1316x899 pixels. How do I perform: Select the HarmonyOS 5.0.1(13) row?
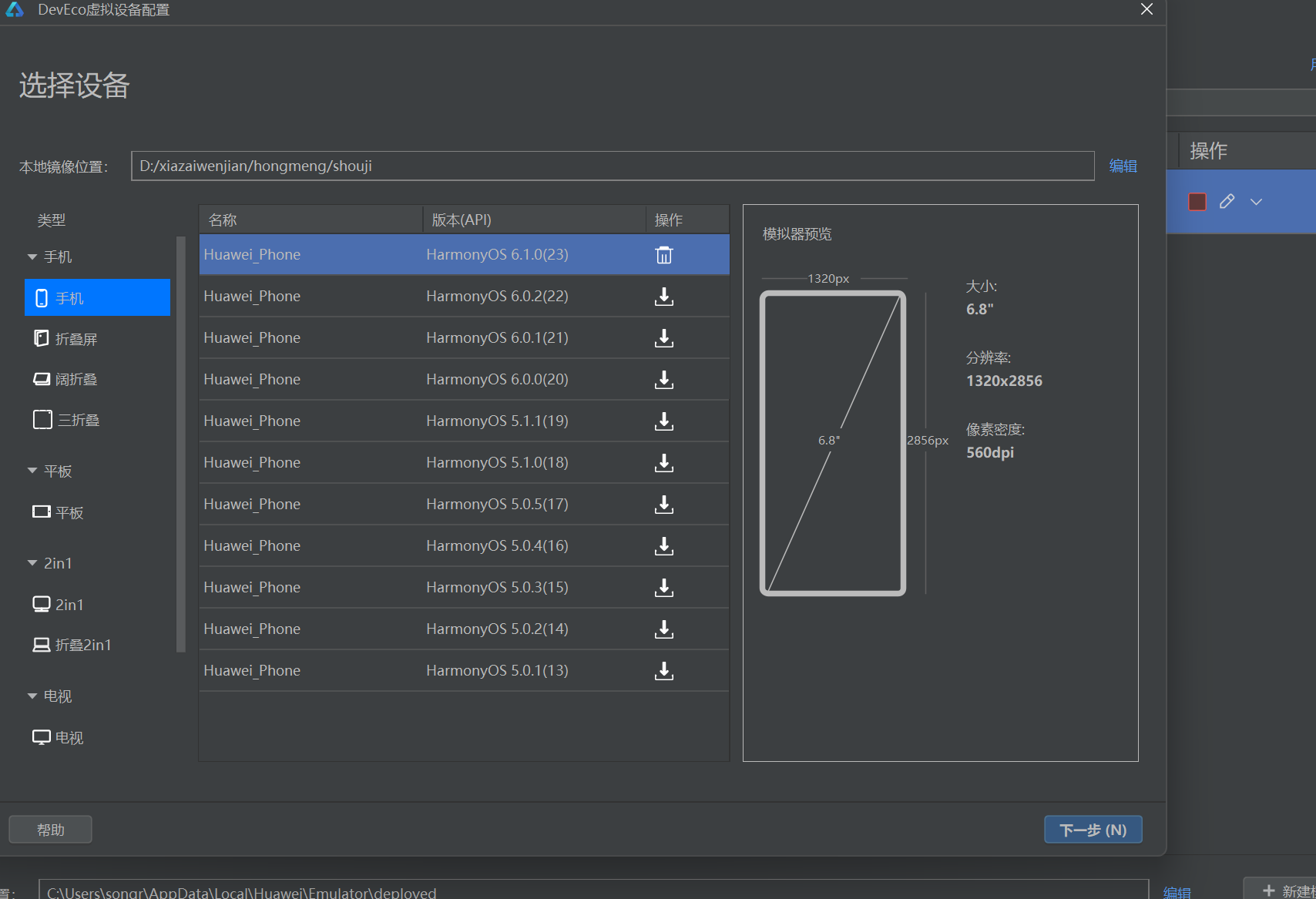point(464,671)
